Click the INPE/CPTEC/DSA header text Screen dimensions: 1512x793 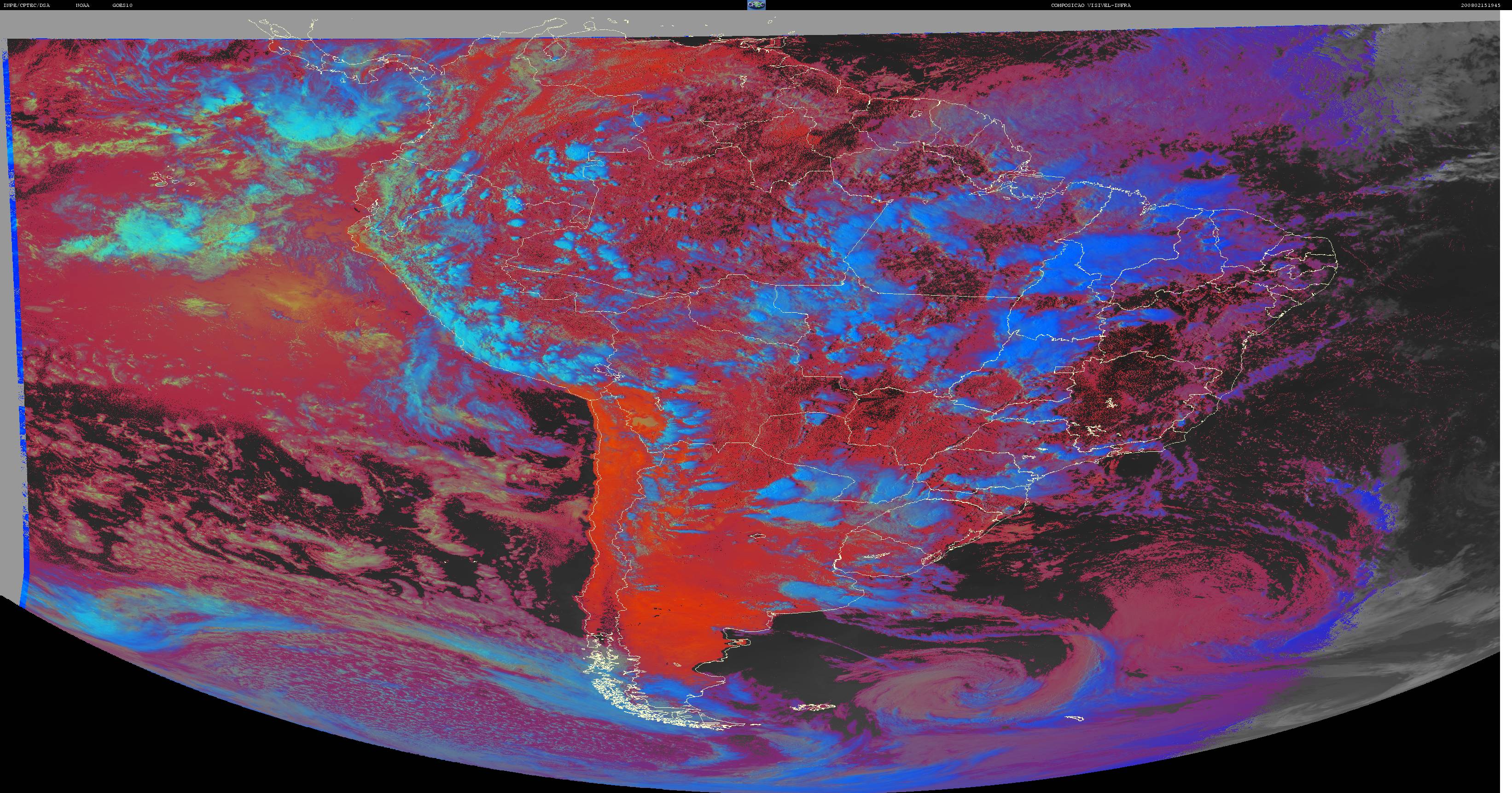click(26, 5)
